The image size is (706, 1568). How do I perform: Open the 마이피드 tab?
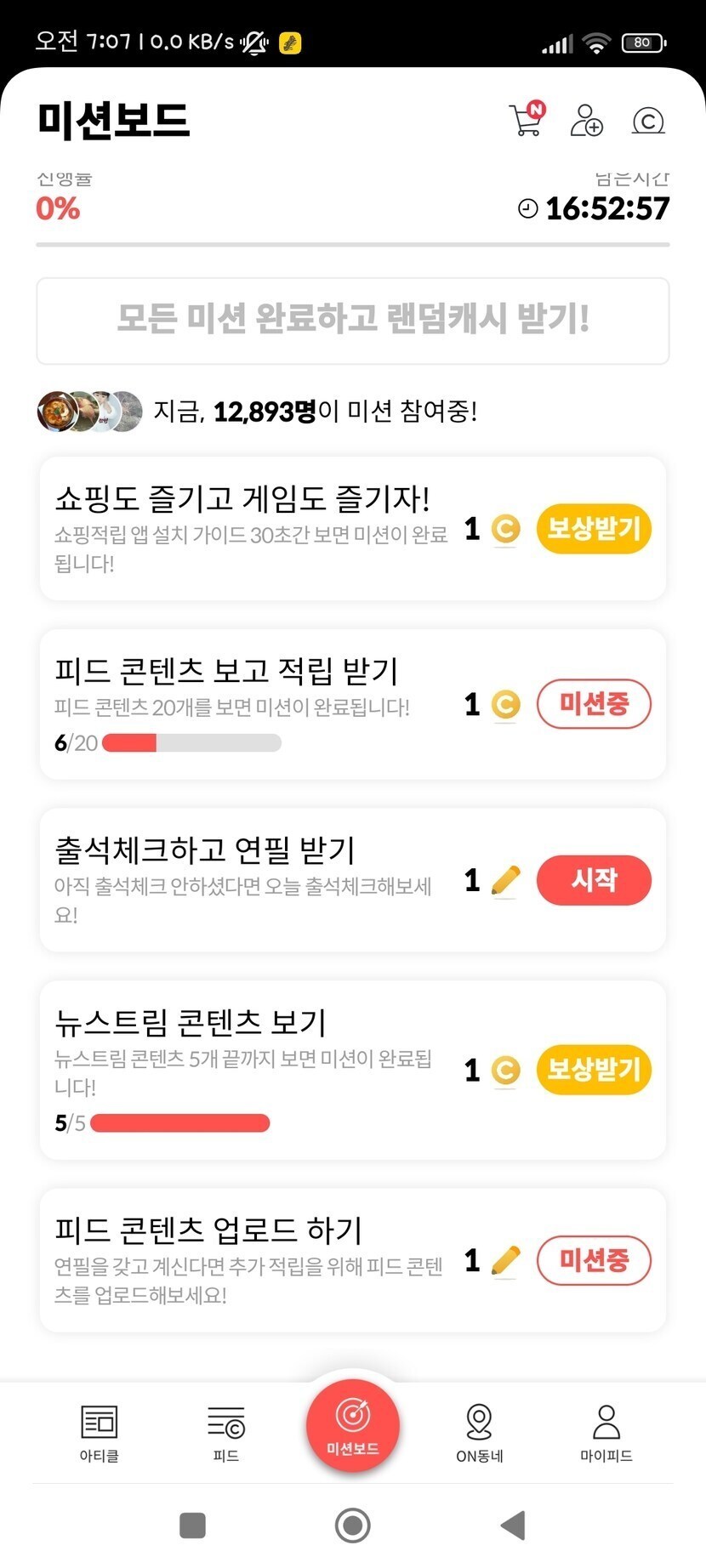[606, 1433]
